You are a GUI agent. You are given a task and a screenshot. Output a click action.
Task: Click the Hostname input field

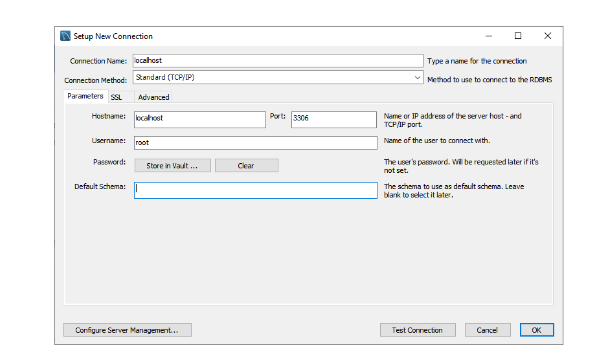tap(200, 119)
